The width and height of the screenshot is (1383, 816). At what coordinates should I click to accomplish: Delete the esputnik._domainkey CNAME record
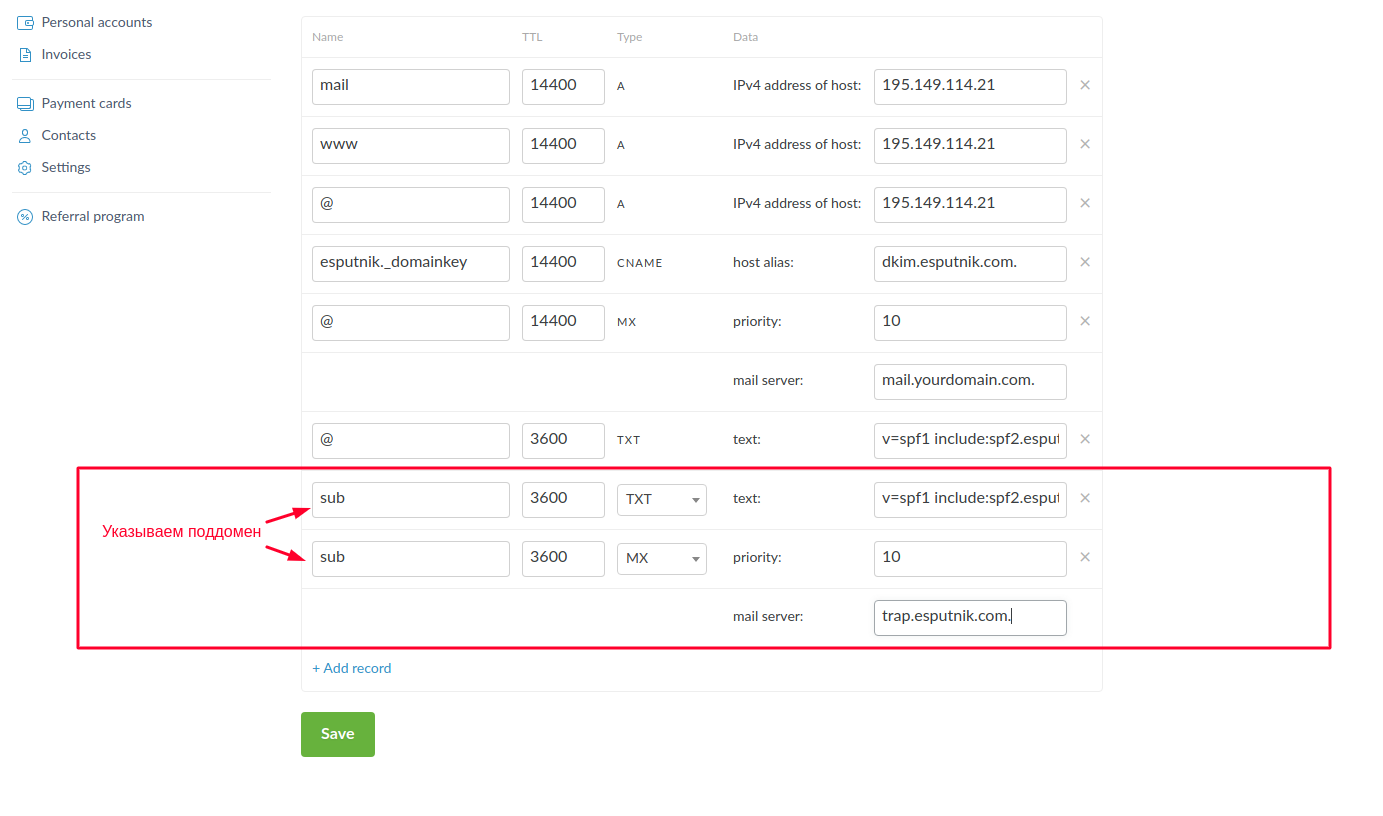1085,263
